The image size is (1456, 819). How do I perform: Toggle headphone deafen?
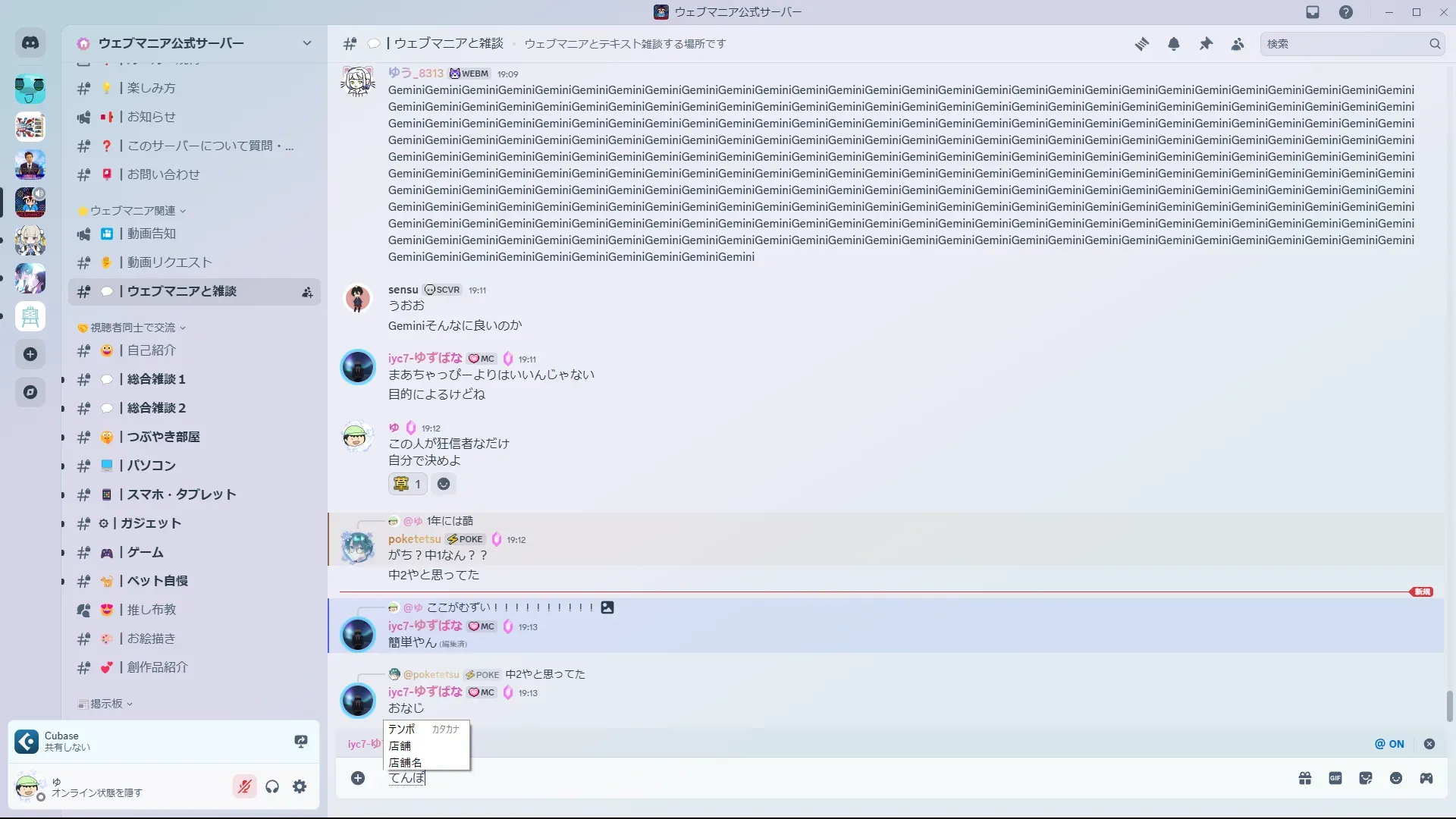point(272,787)
